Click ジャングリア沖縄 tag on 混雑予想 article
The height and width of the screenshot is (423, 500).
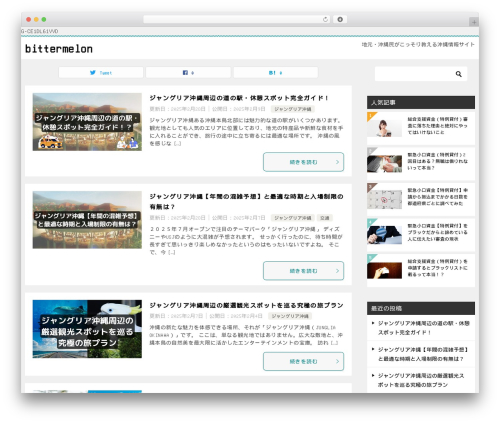click(x=293, y=218)
